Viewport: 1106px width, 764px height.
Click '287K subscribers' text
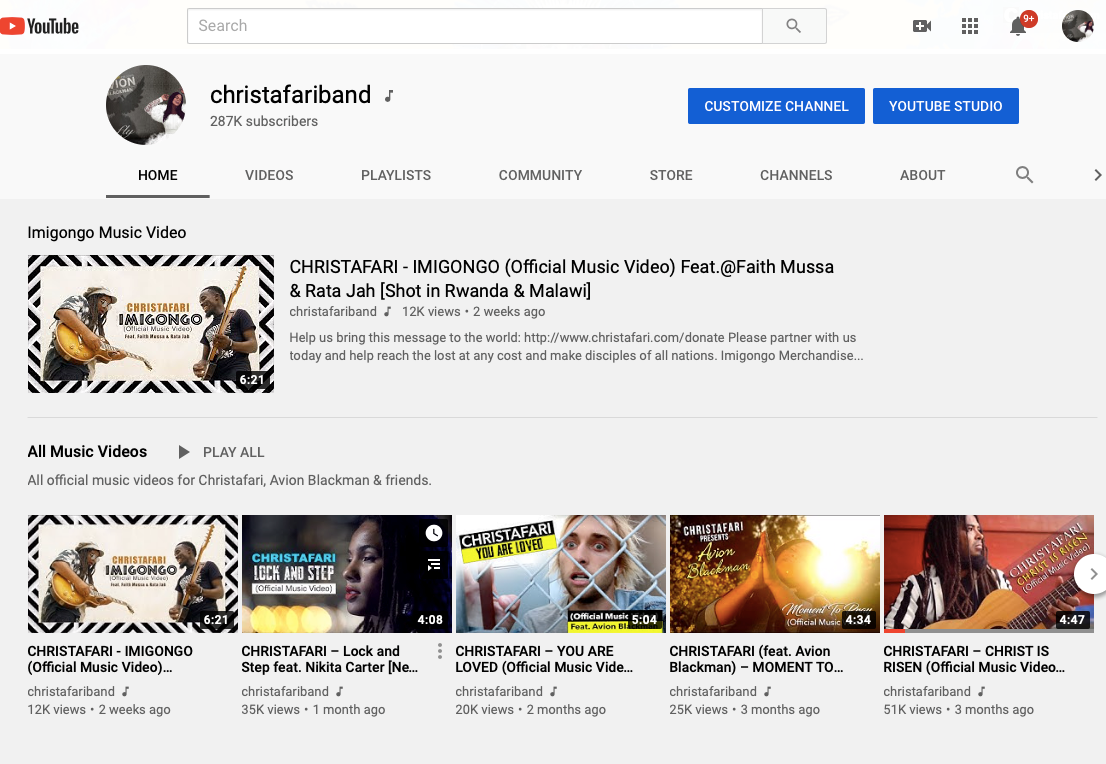pos(264,121)
